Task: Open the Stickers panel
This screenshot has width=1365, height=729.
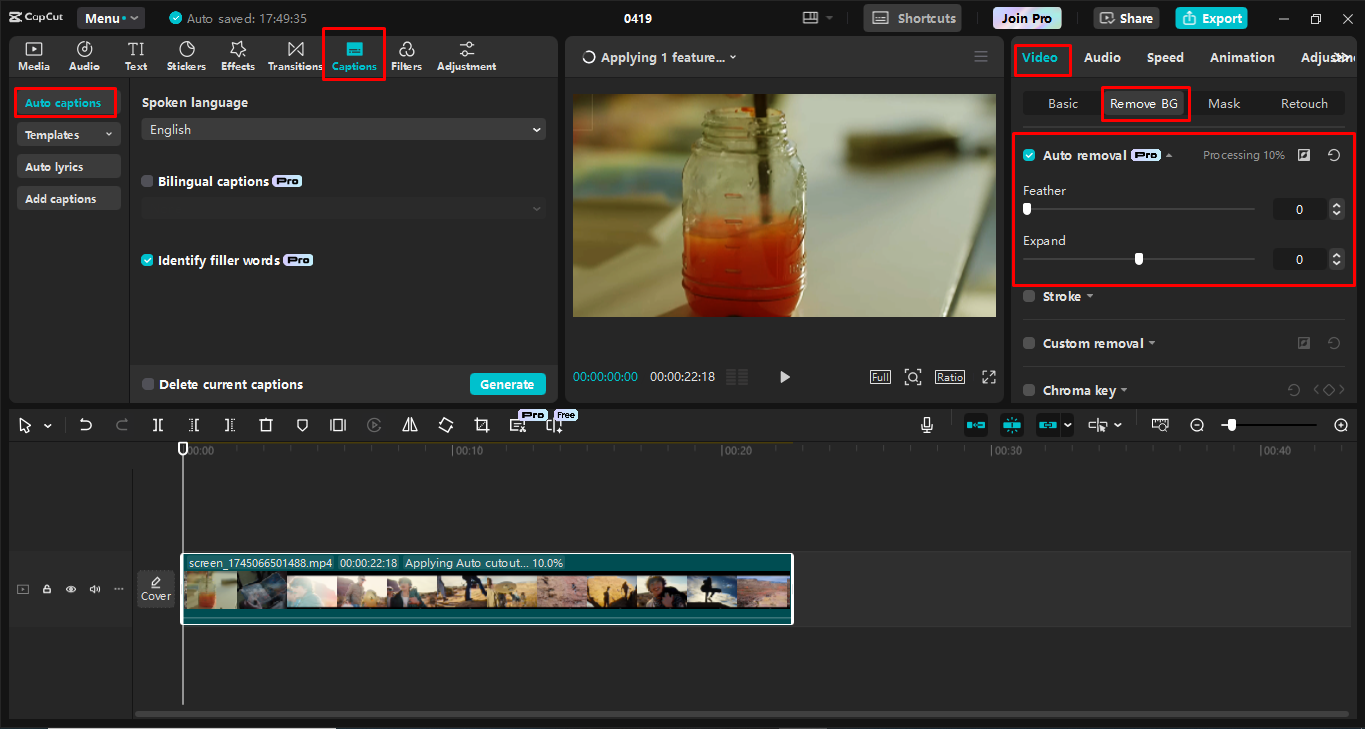Action: coord(186,55)
